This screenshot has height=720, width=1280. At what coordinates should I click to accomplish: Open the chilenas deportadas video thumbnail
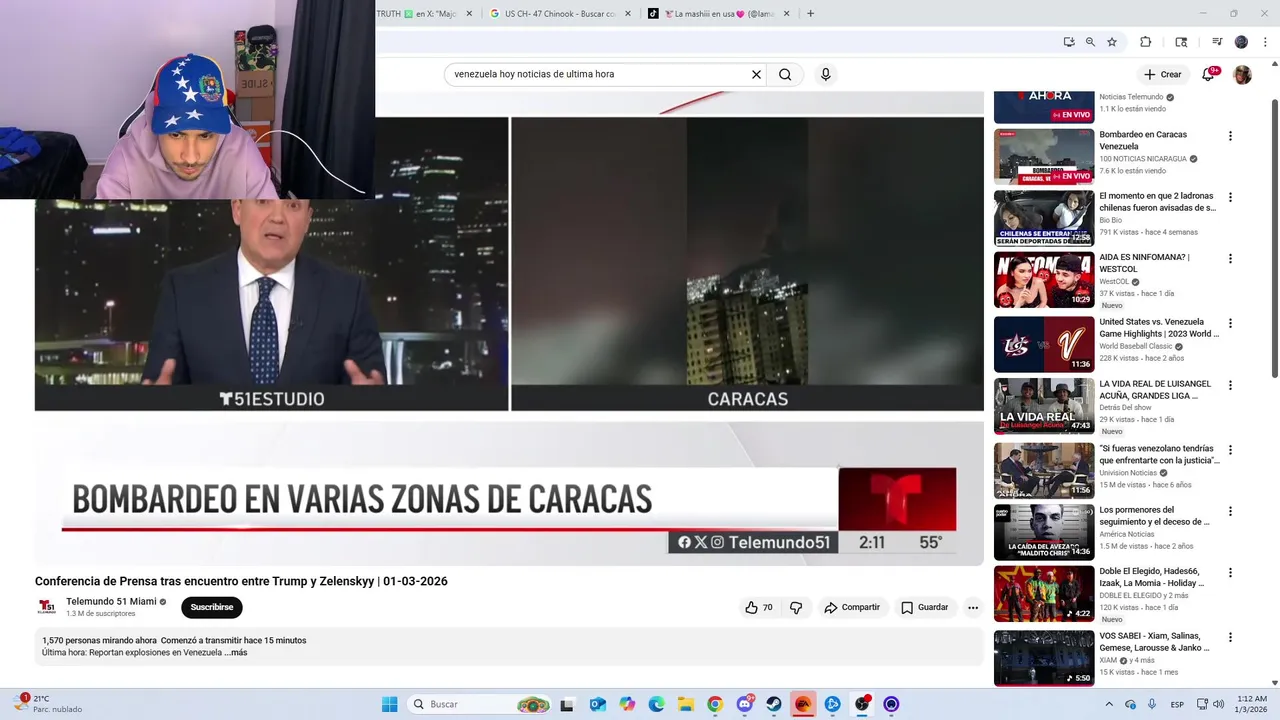point(1044,218)
